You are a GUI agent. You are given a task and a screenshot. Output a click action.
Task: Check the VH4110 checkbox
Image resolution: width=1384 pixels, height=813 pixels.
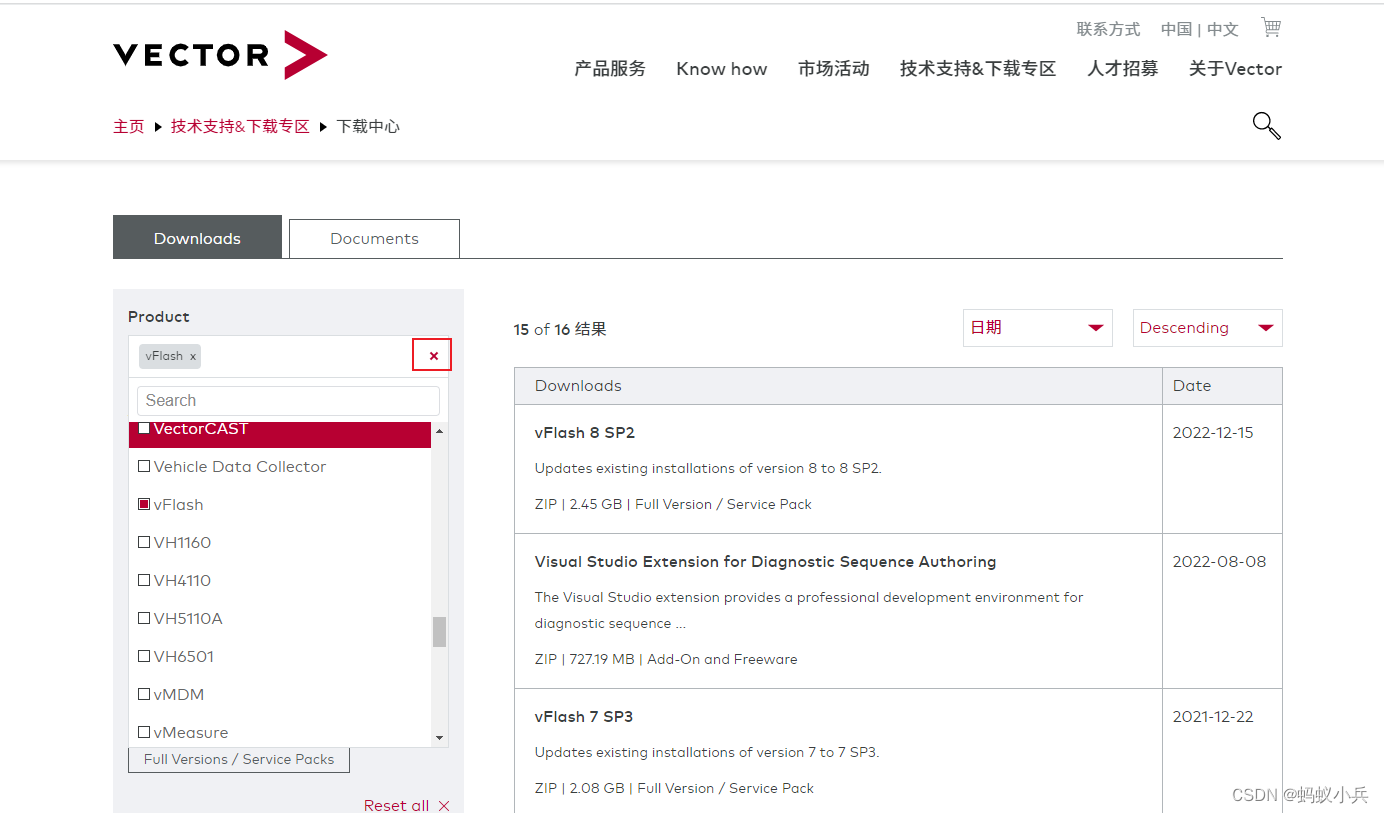[x=144, y=580]
